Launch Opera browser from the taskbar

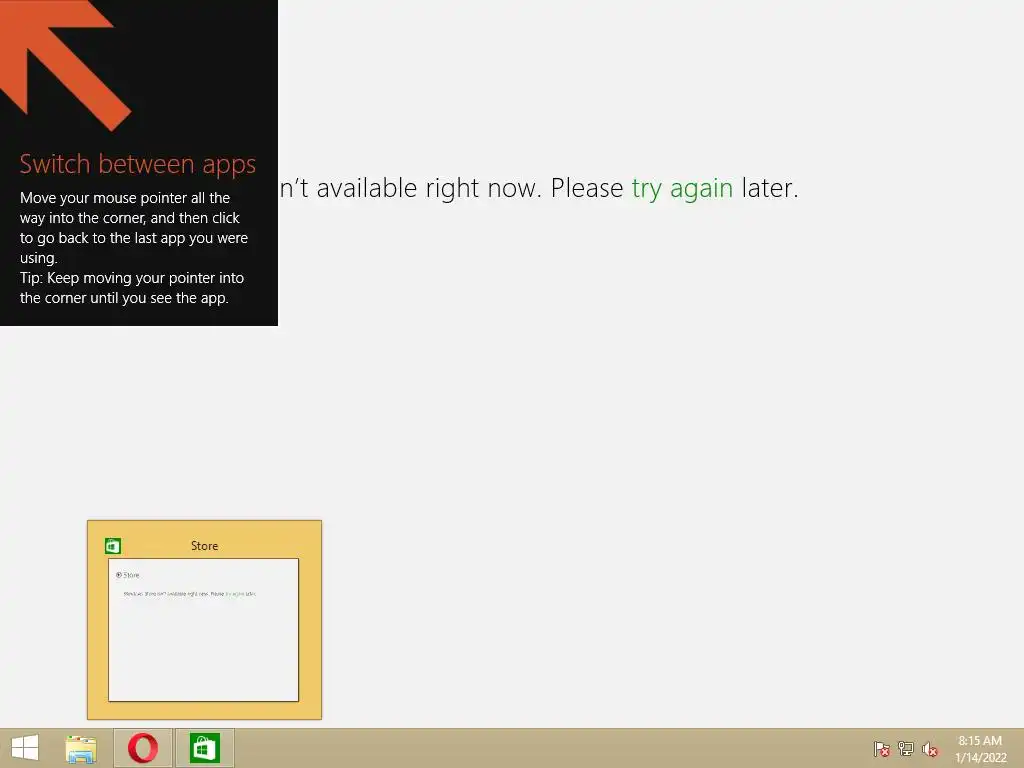[x=143, y=748]
